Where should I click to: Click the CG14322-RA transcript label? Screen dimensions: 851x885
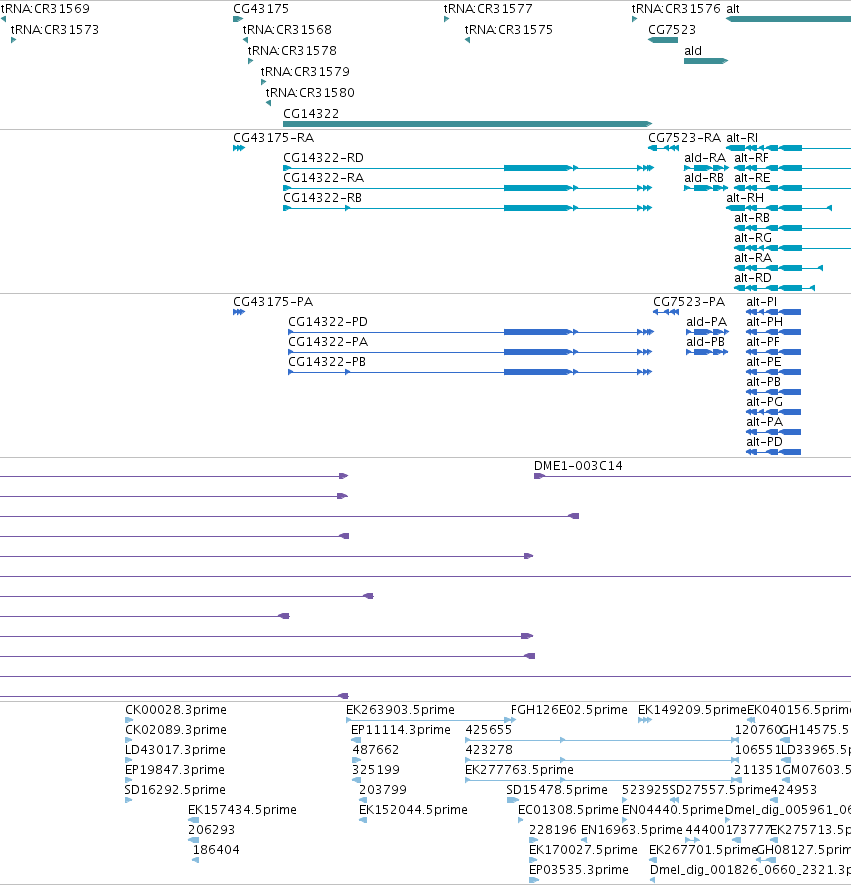click(x=323, y=178)
